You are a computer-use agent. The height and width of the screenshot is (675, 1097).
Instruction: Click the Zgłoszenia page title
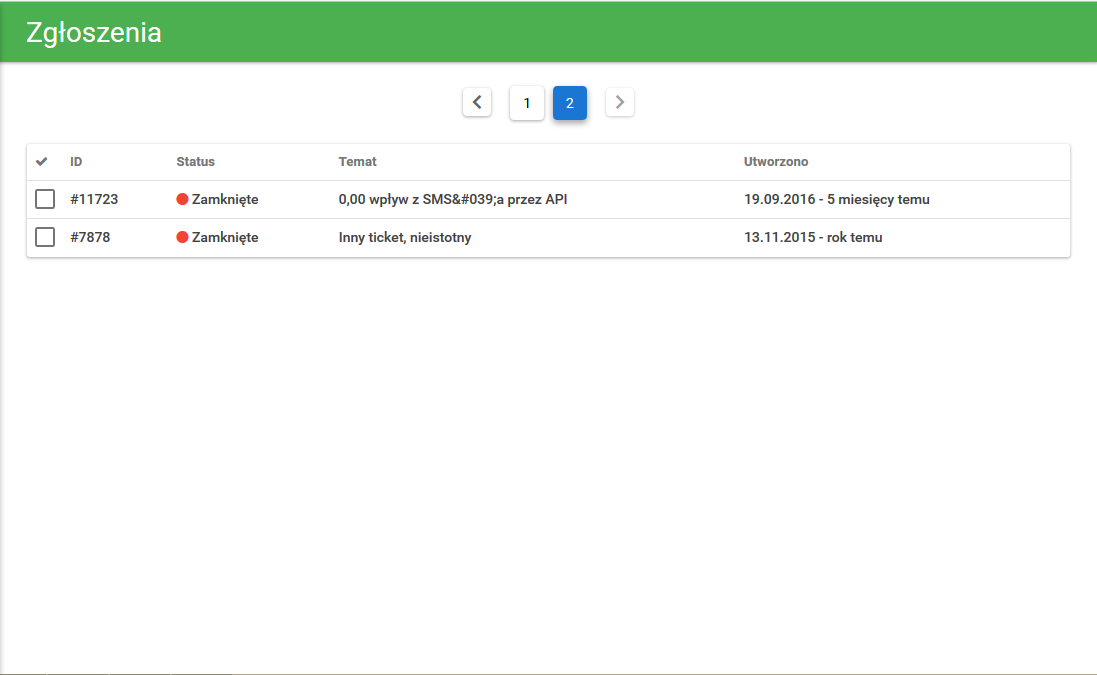[x=94, y=32]
